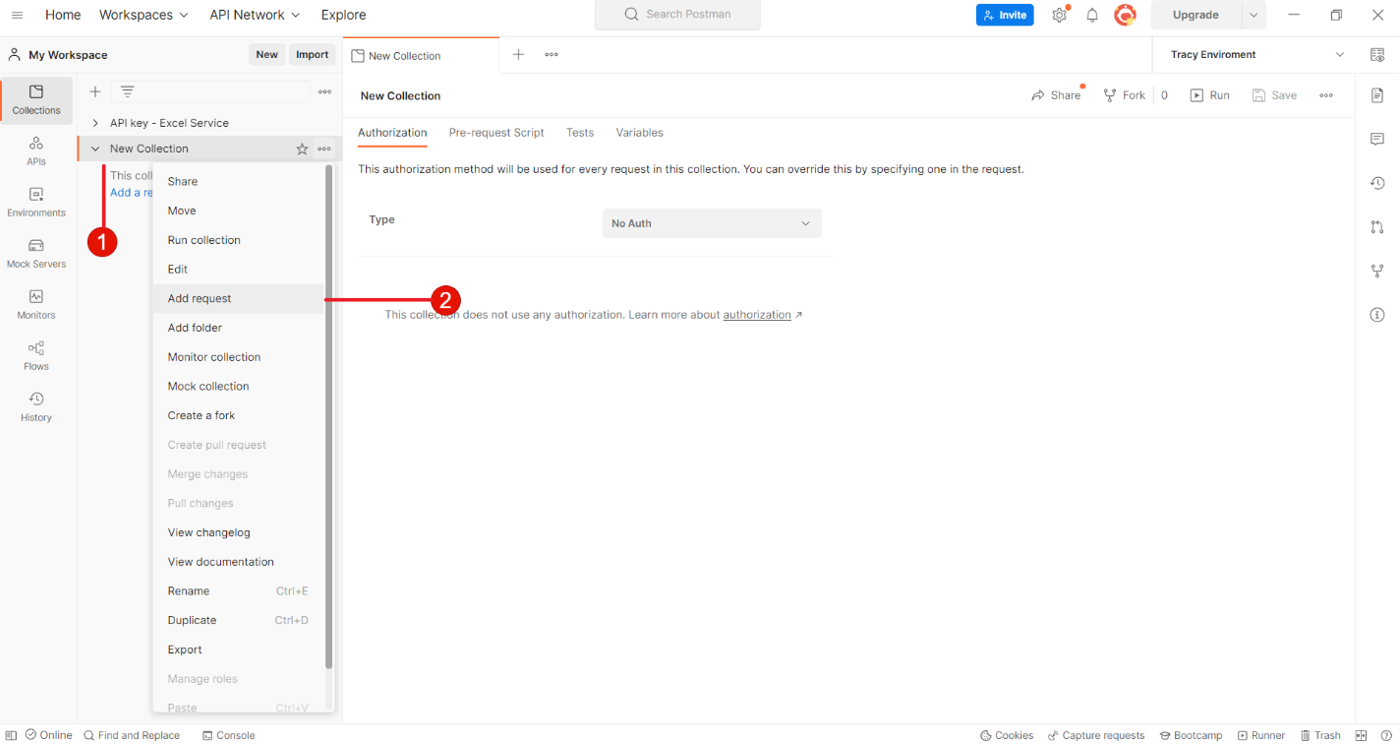Screen dimensions: 1400x748
Task: Open the right-sidebar documentation icon
Action: click(1377, 96)
